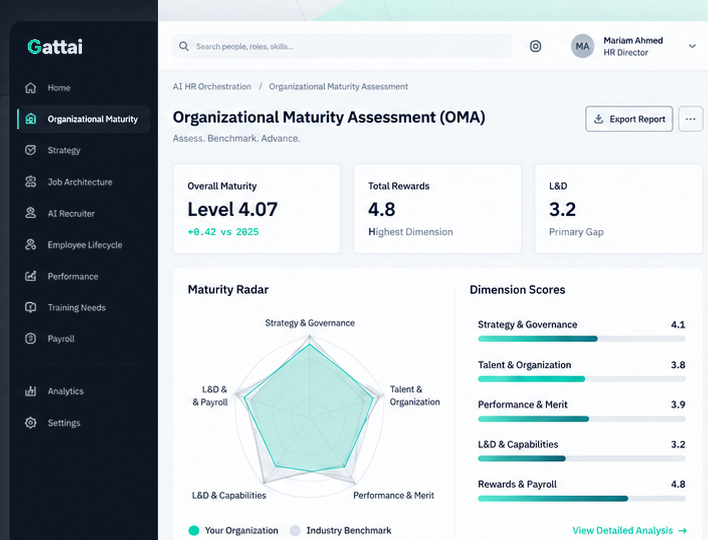The image size is (708, 540).
Task: Click the 4.1 Strategy & Governance score value
Action: [678, 325]
